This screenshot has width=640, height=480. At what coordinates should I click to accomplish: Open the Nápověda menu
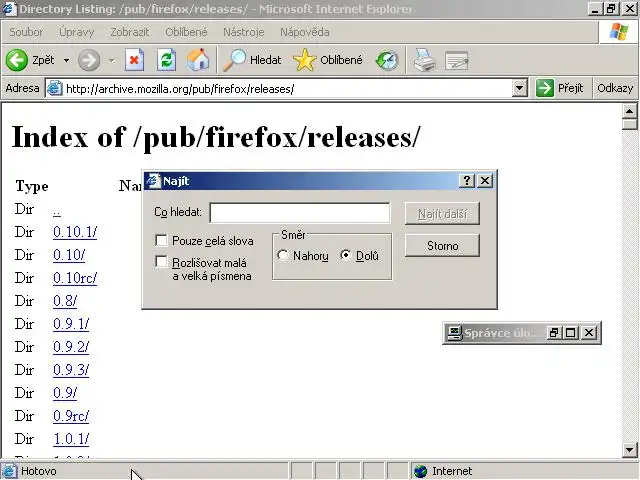[304, 32]
